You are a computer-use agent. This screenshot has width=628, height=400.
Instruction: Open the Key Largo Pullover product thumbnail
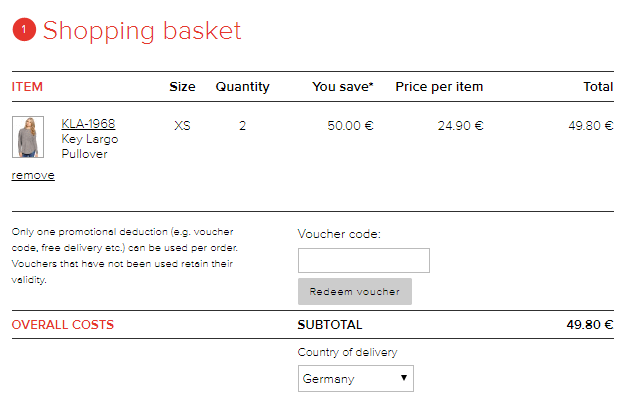pyautogui.click(x=28, y=137)
